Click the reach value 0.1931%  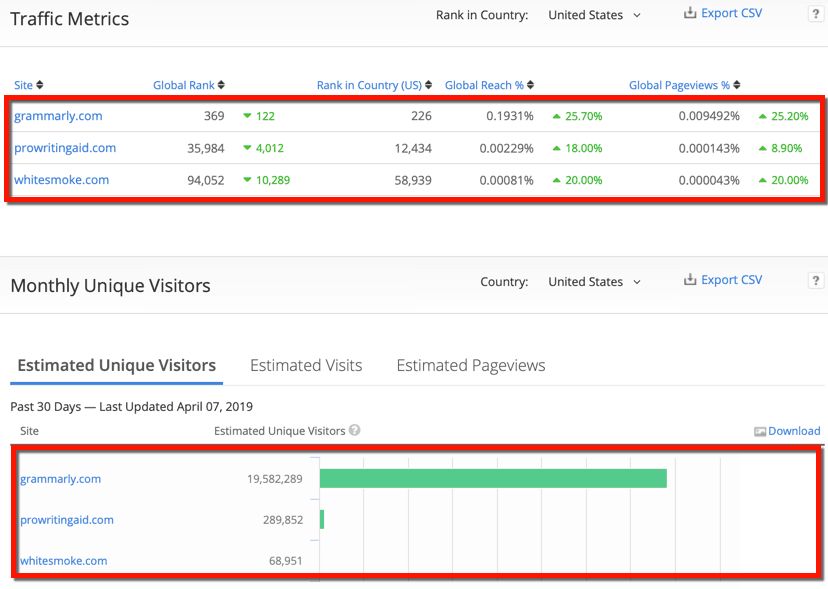tap(510, 116)
